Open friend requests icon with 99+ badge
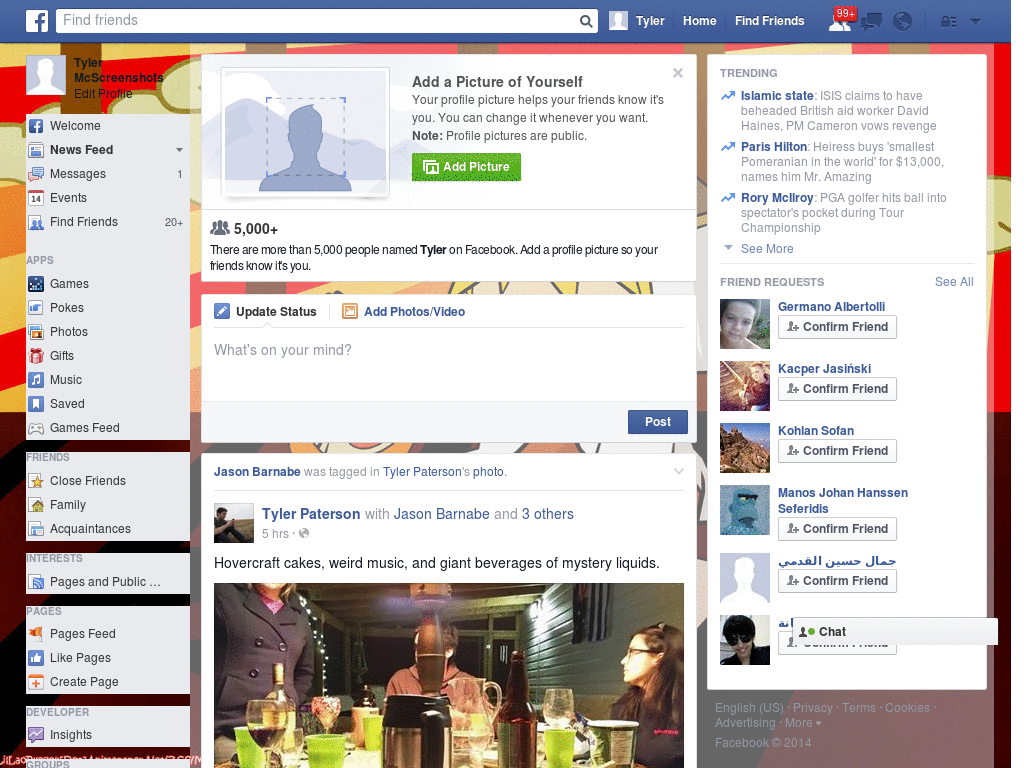The image size is (1024, 768). pos(841,20)
